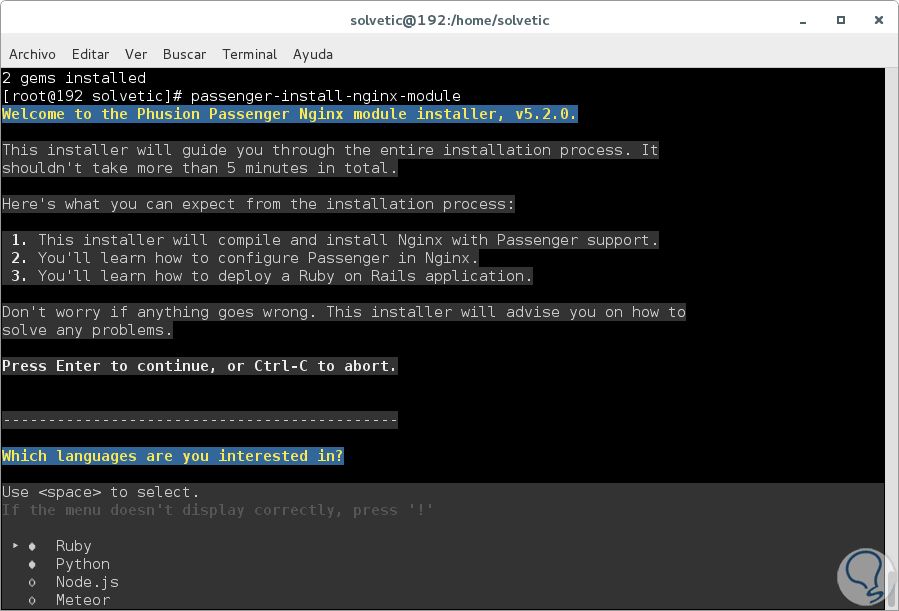Click the speech bubble chat icon

coord(862,577)
